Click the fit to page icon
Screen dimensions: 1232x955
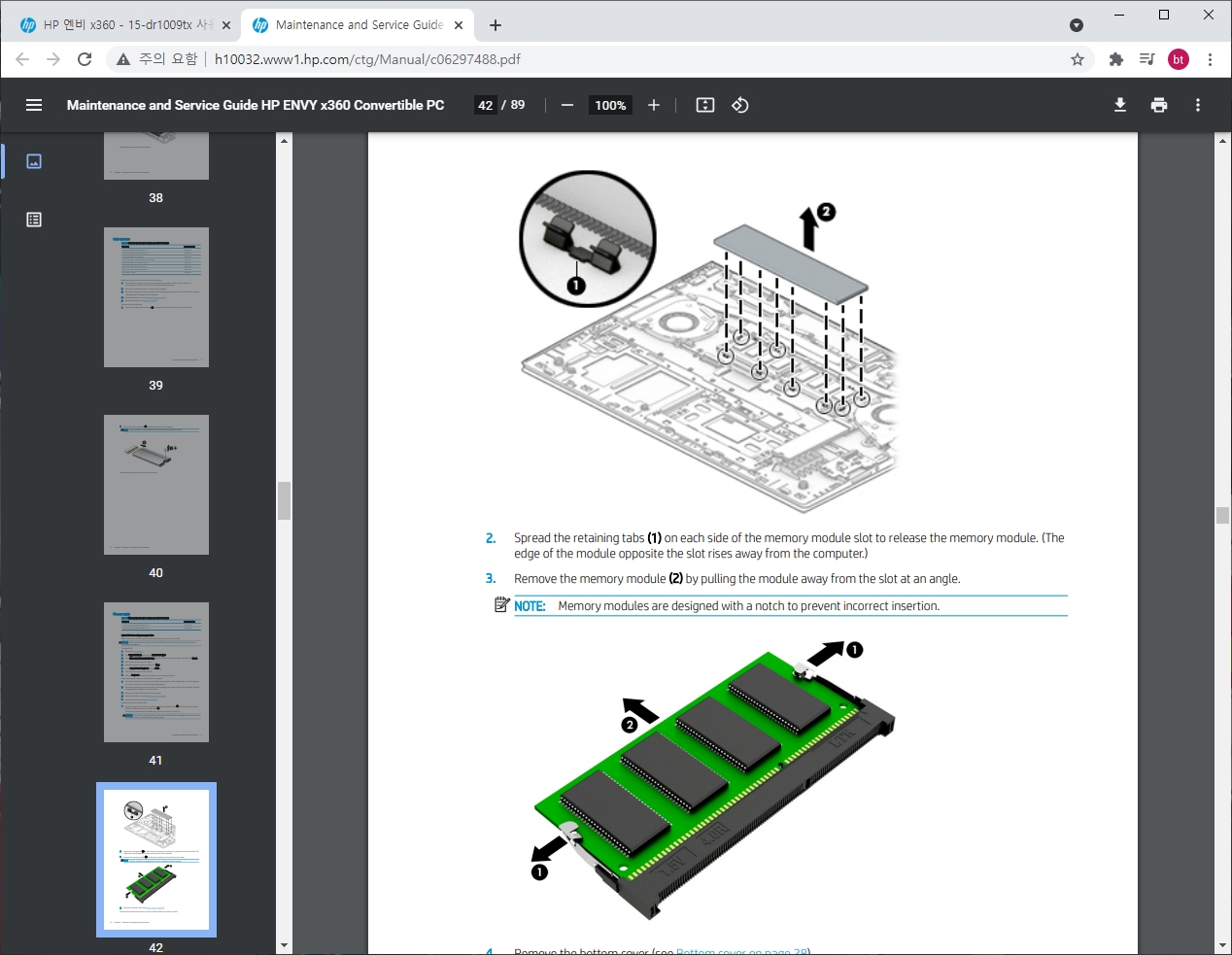pos(705,105)
